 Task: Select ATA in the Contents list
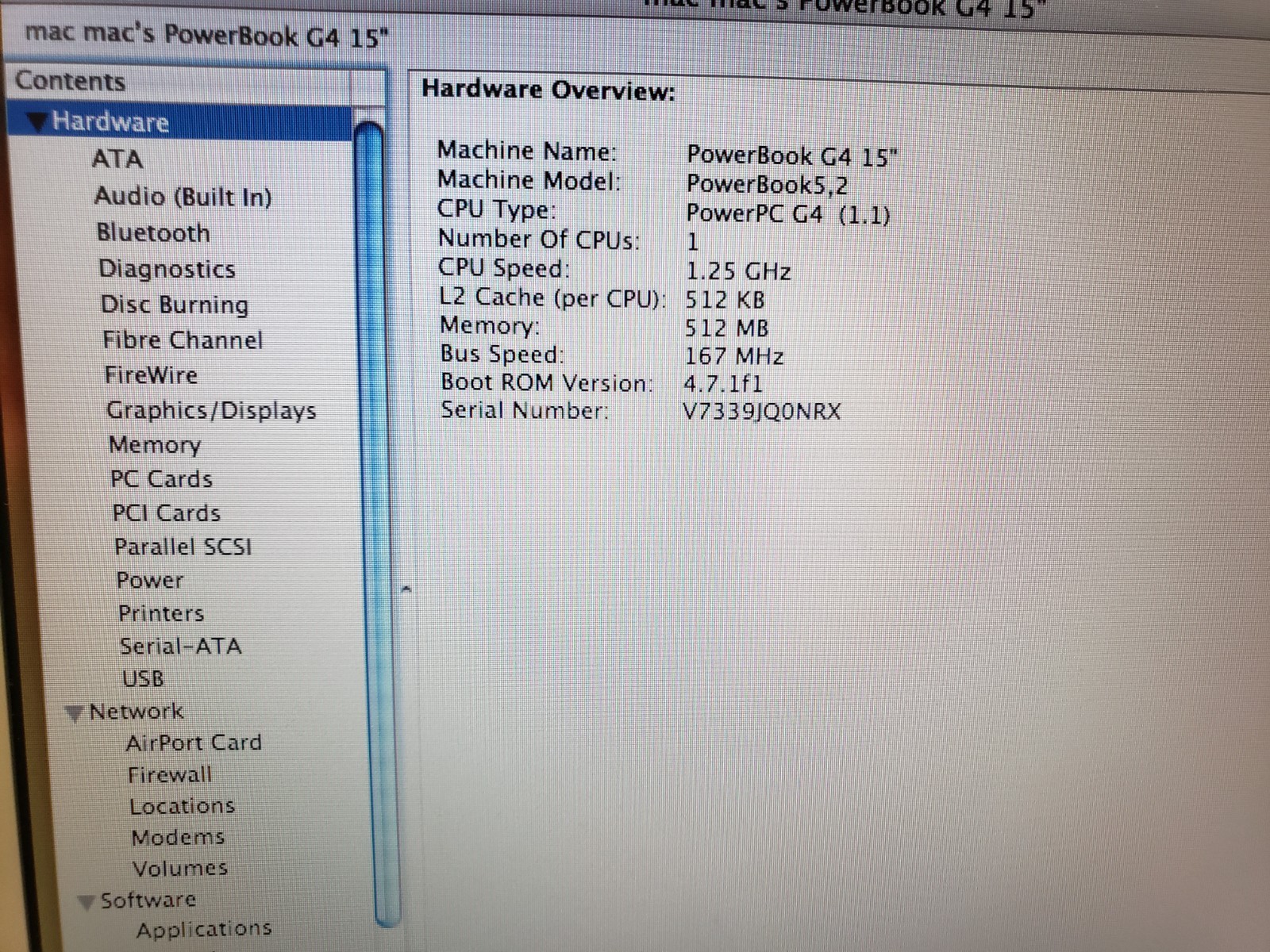click(x=117, y=159)
